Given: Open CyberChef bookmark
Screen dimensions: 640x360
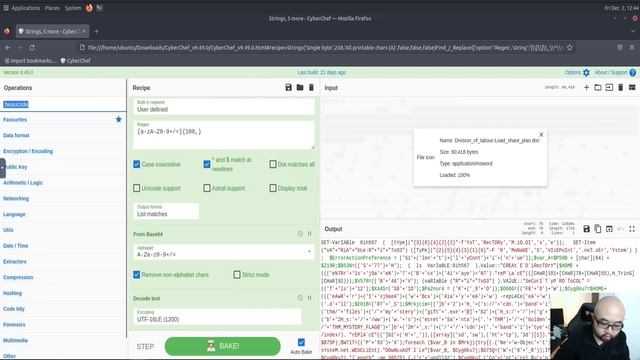Looking at the screenshot, I should pyautogui.click(x=76, y=60).
